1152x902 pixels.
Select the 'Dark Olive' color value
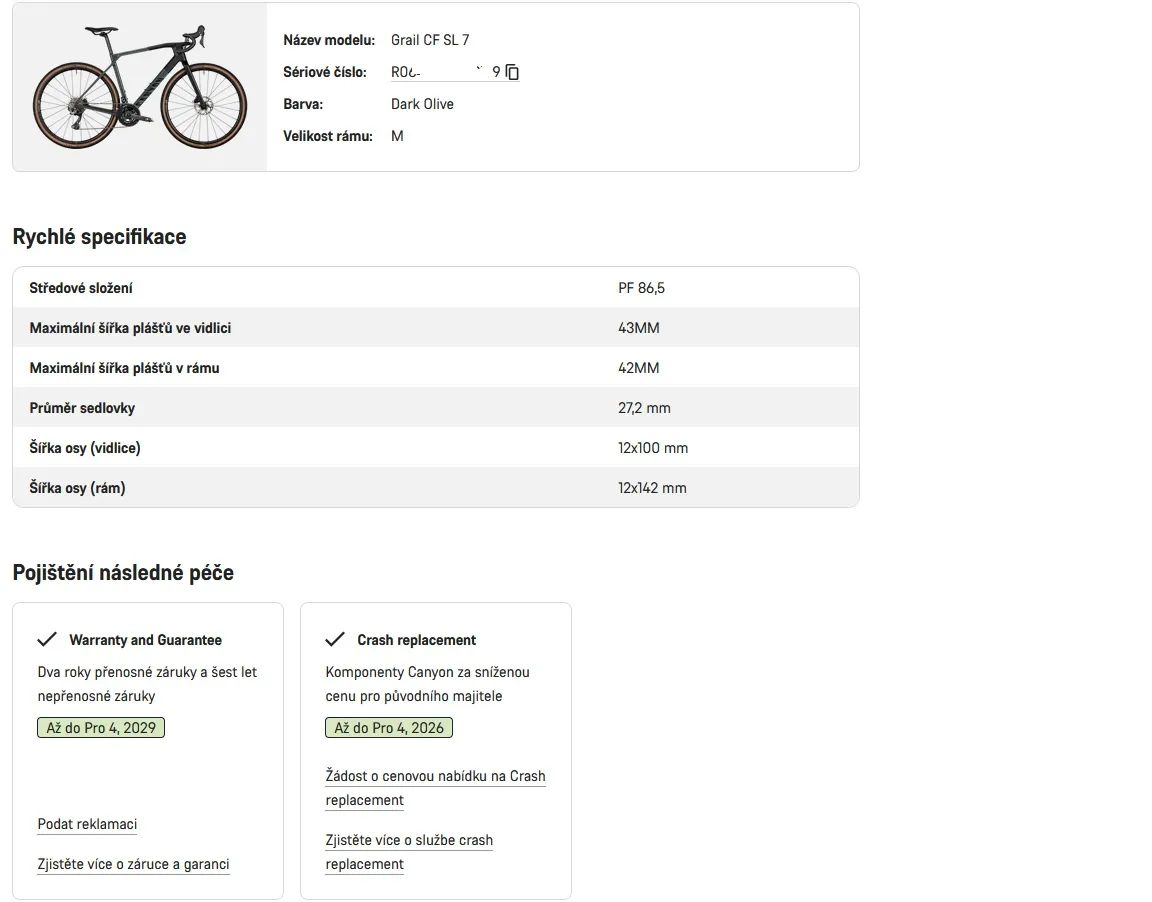[x=422, y=104]
